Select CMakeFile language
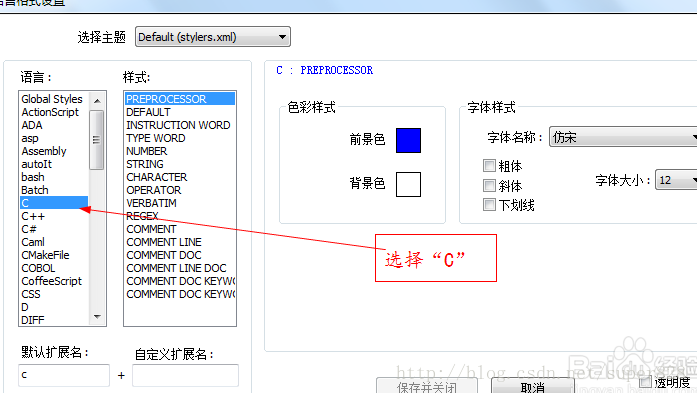The width and height of the screenshot is (697, 393). tap(45, 255)
